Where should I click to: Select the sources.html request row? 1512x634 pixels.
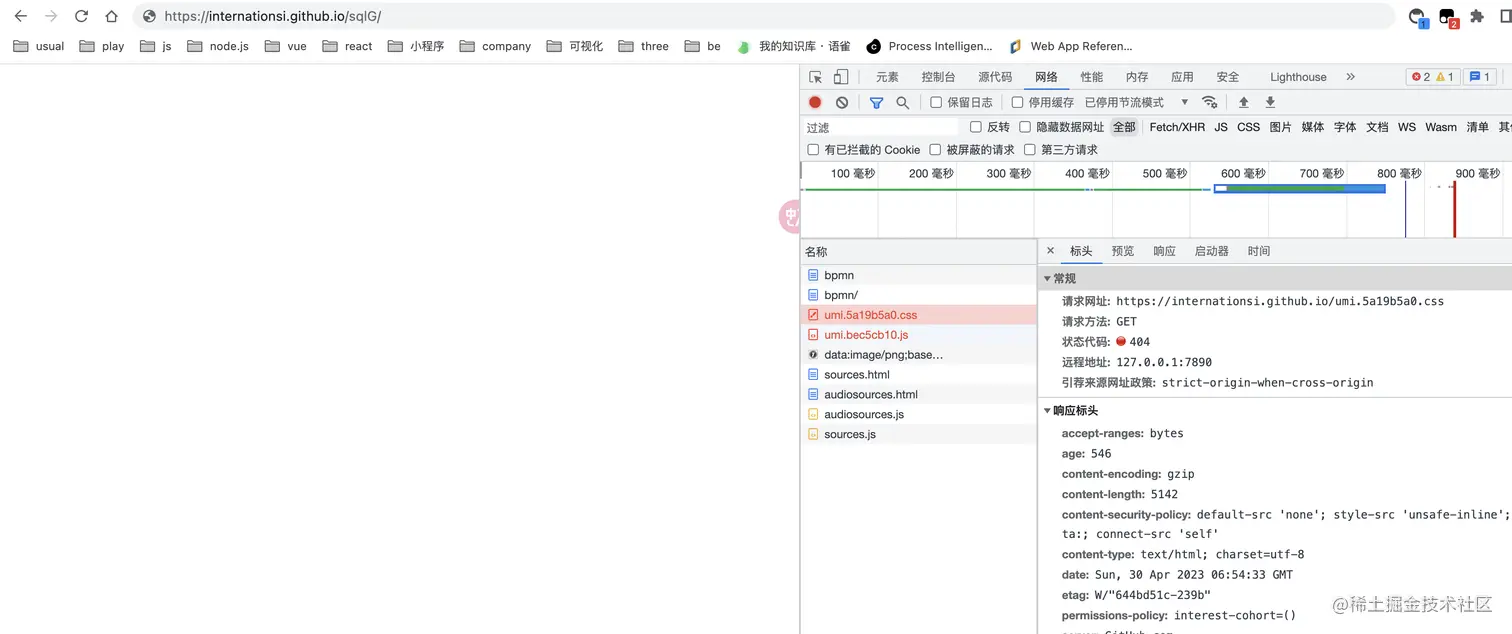coord(919,375)
